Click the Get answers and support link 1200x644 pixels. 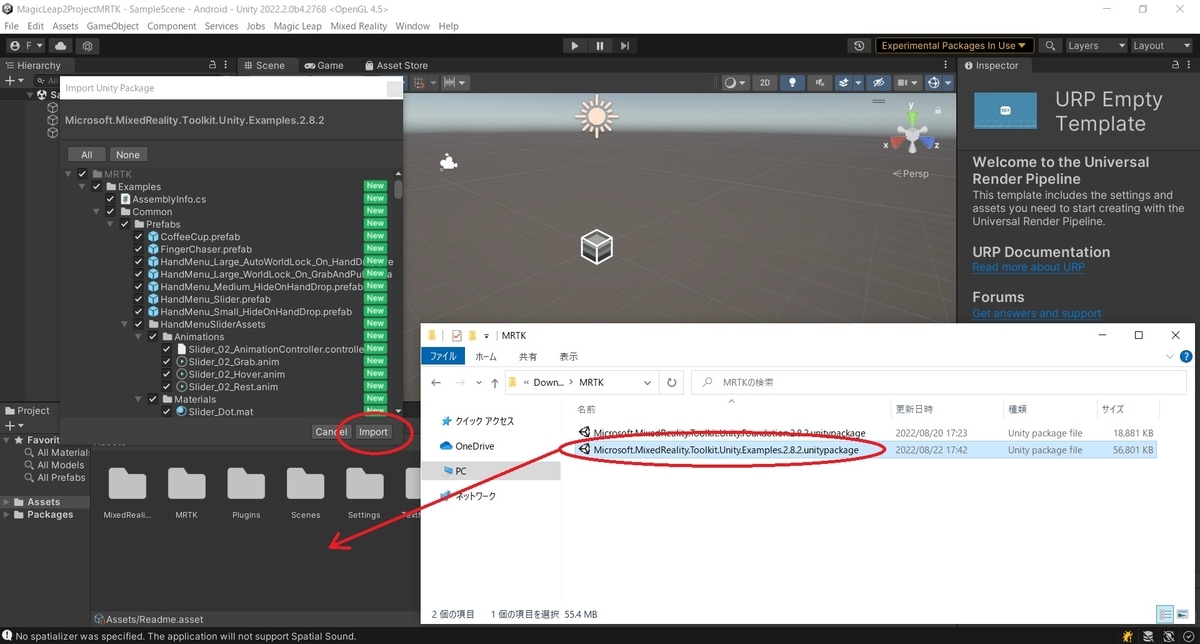1036,314
